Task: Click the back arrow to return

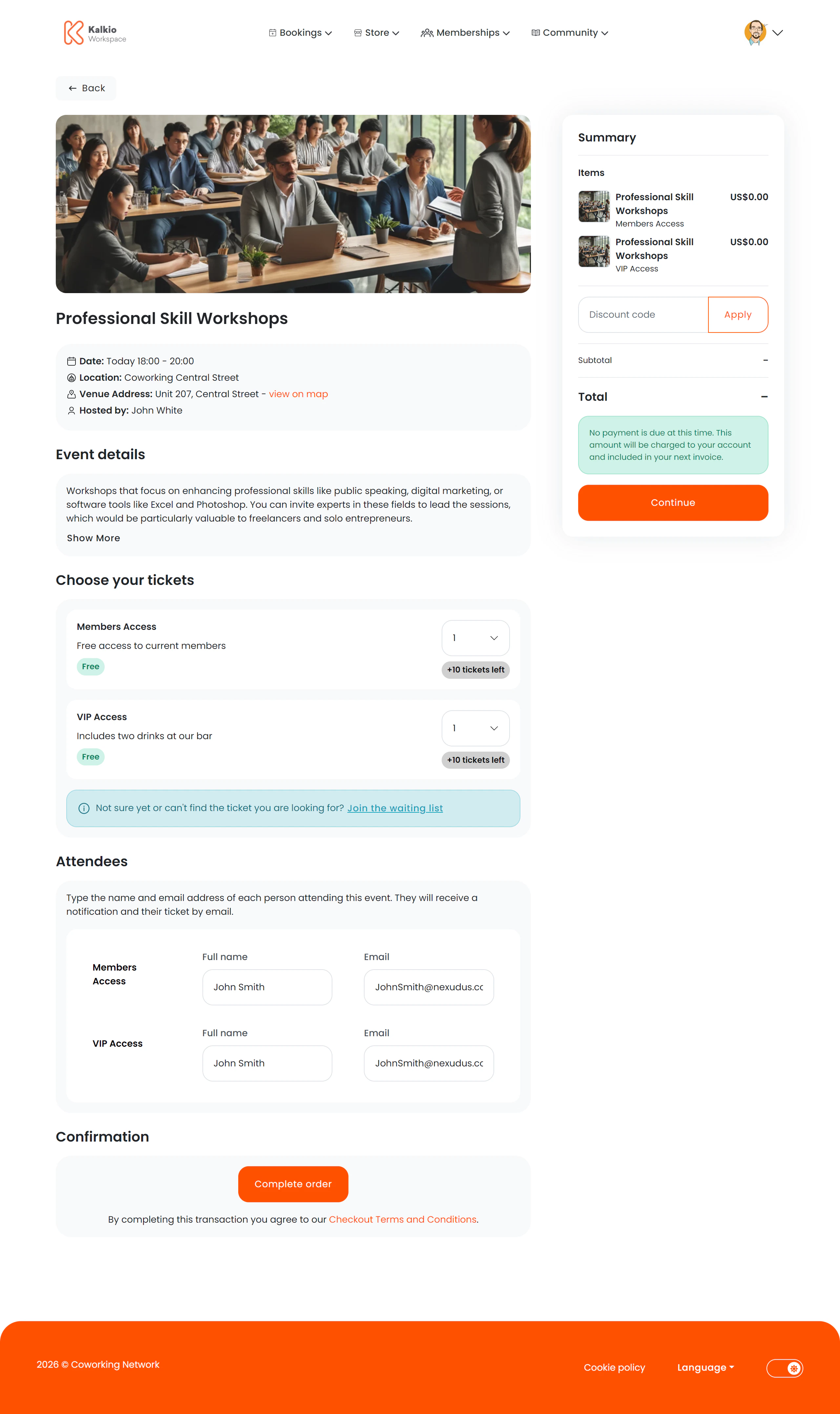Action: (x=73, y=88)
